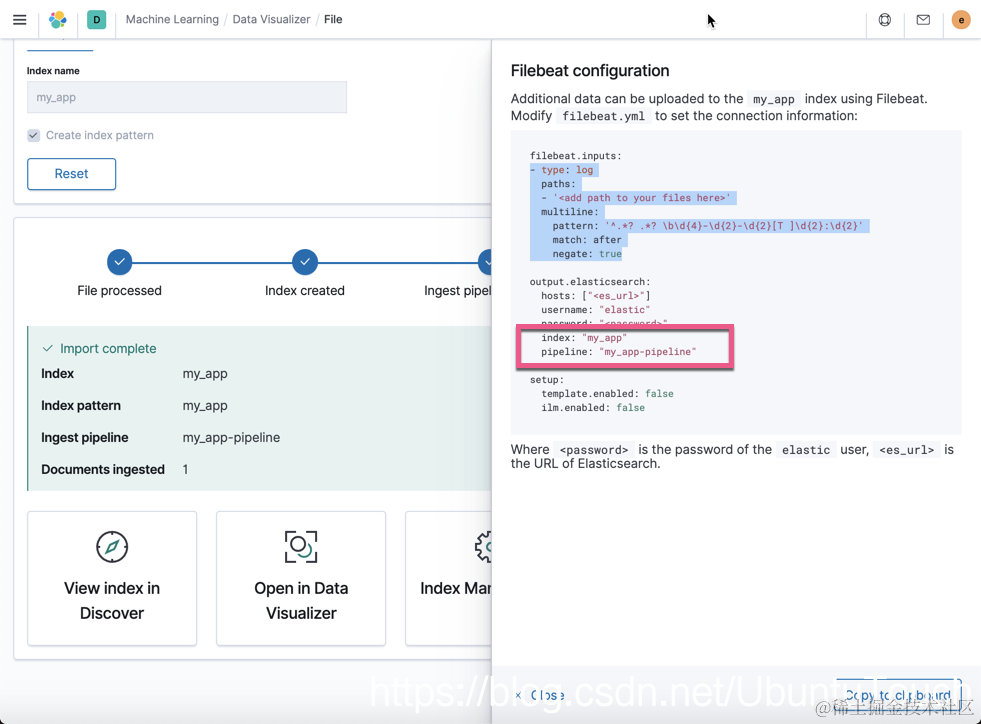
Task: Click the 'output.elasticsearch:' line
Action: click(590, 282)
